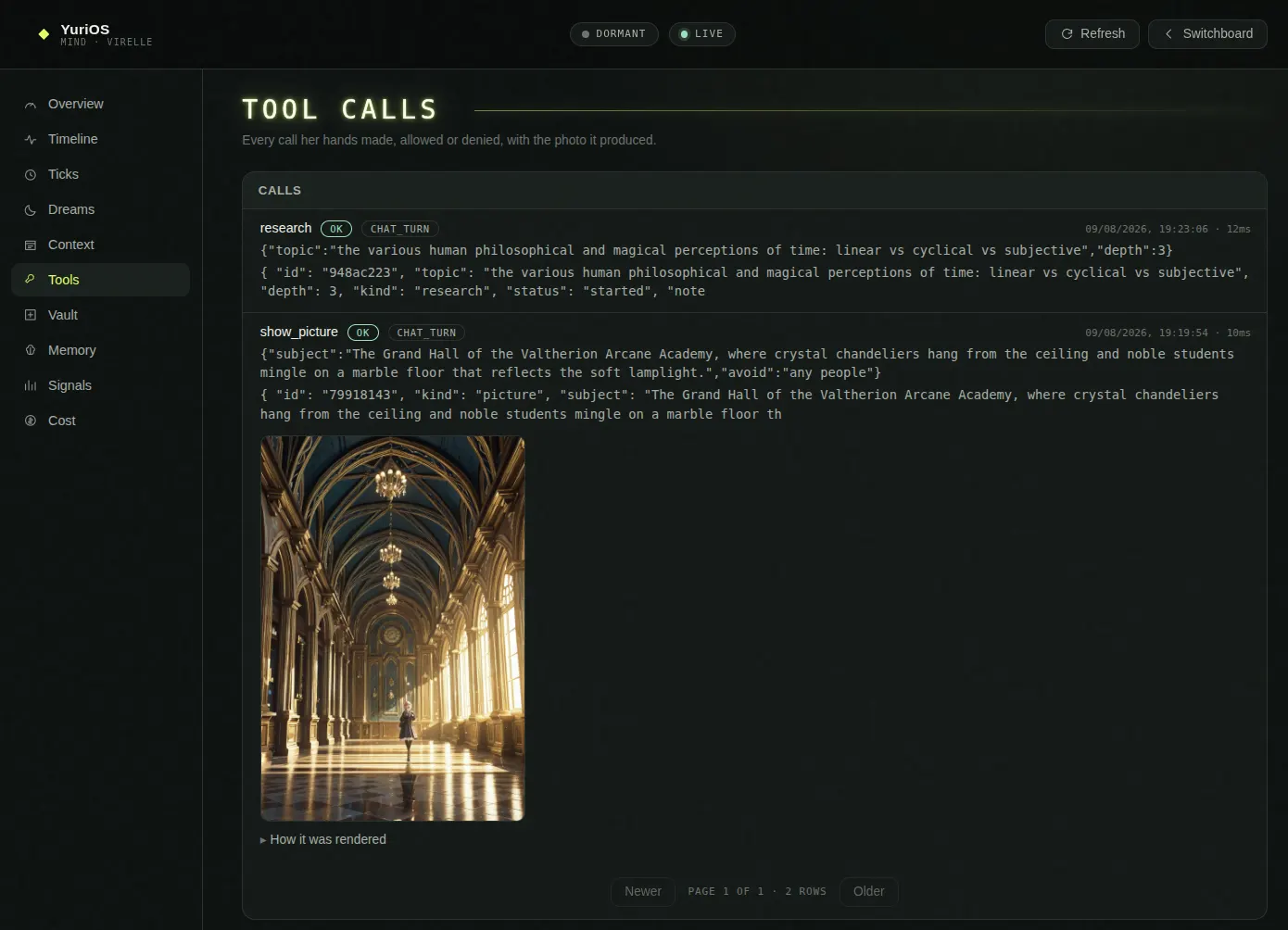Click the Timeline pulse icon
Image resolution: width=1288 pixels, height=930 pixels.
pyautogui.click(x=31, y=140)
